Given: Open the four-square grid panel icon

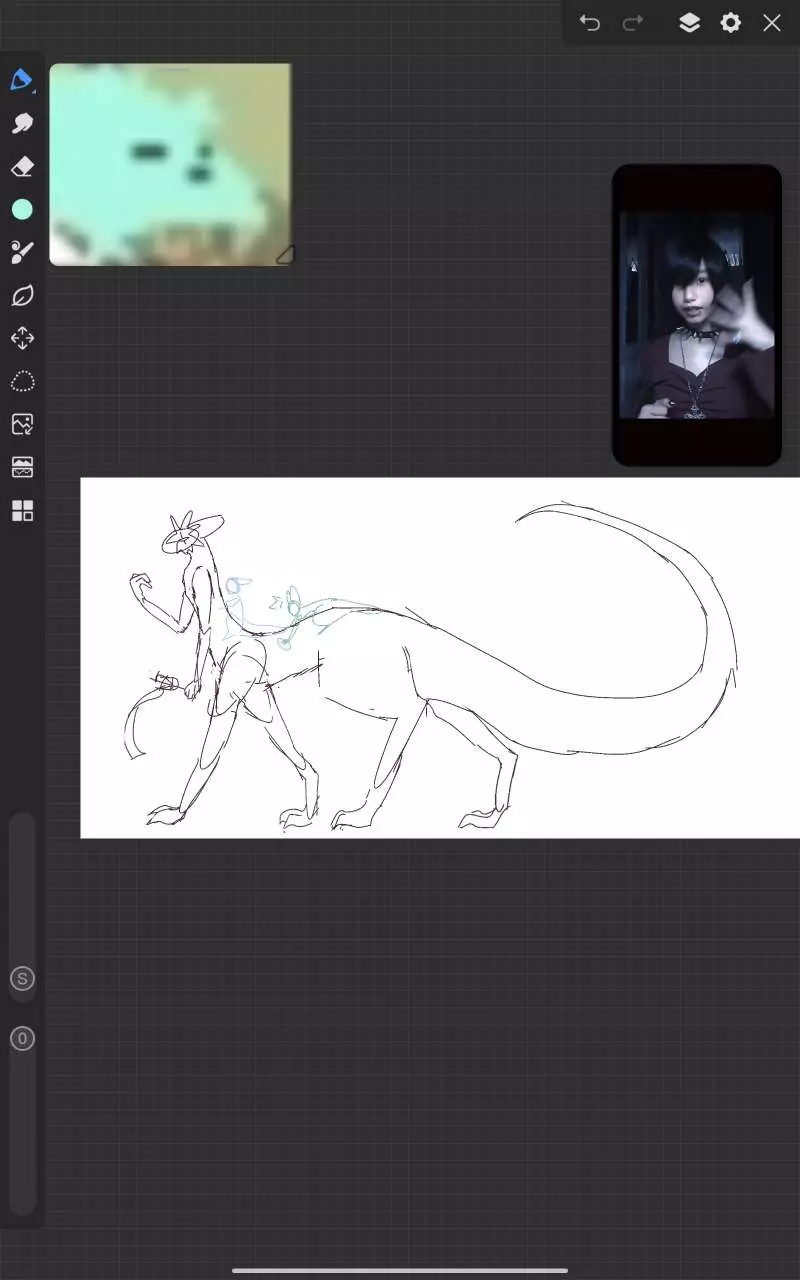Looking at the screenshot, I should 22,511.
